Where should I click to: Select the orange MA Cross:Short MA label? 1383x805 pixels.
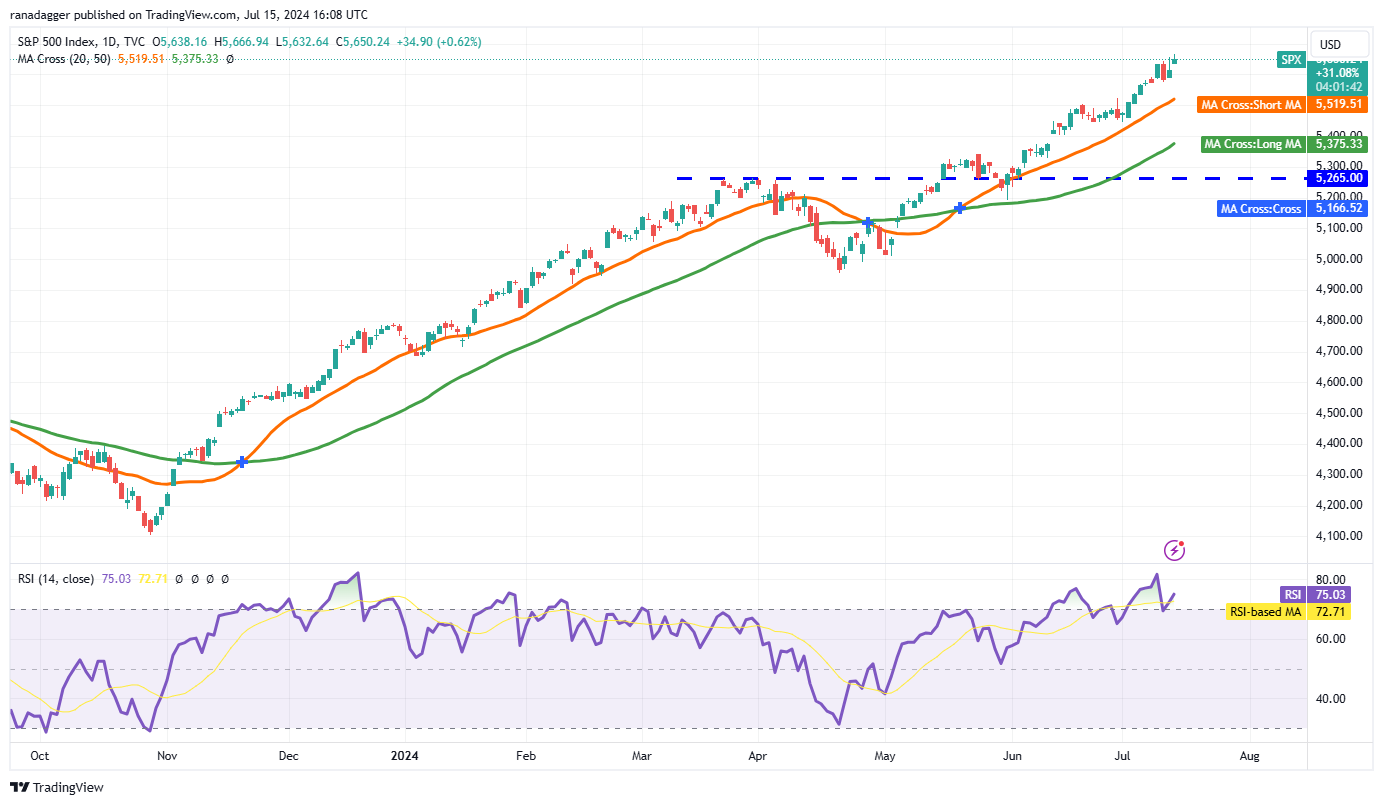coord(1251,105)
